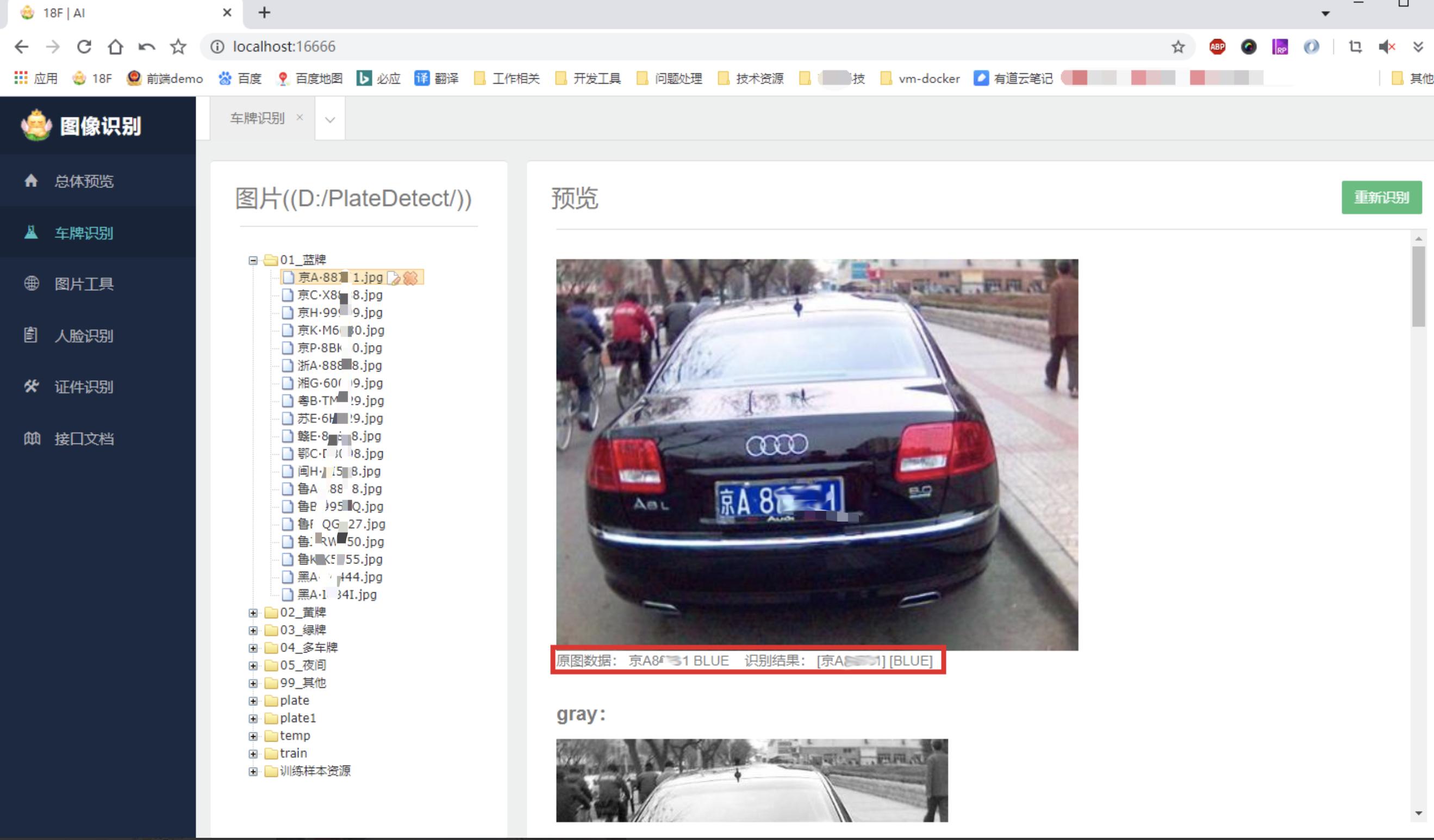This screenshot has width=1434, height=840.
Task: Expand the 02_黄牌 folder
Action: click(x=253, y=612)
